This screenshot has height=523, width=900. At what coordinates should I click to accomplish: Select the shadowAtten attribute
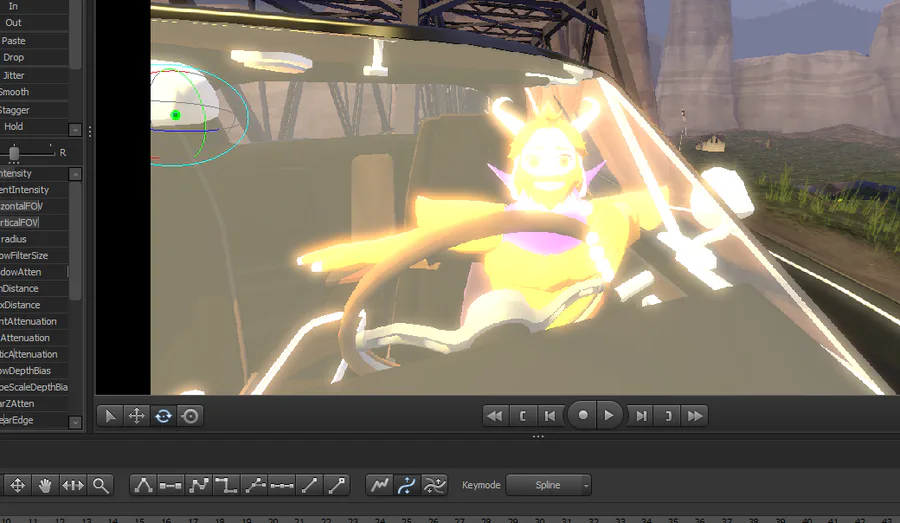click(x=34, y=272)
